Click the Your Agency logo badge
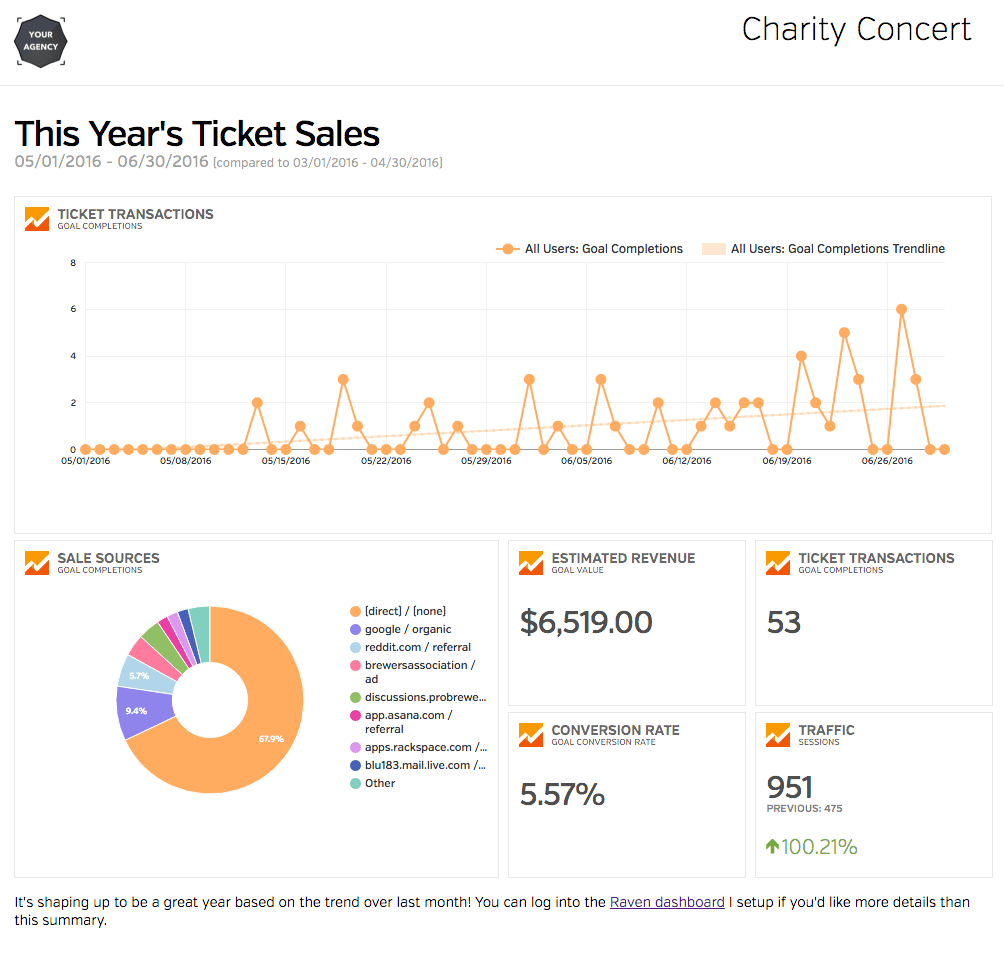This screenshot has width=1004, height=953. coord(40,41)
